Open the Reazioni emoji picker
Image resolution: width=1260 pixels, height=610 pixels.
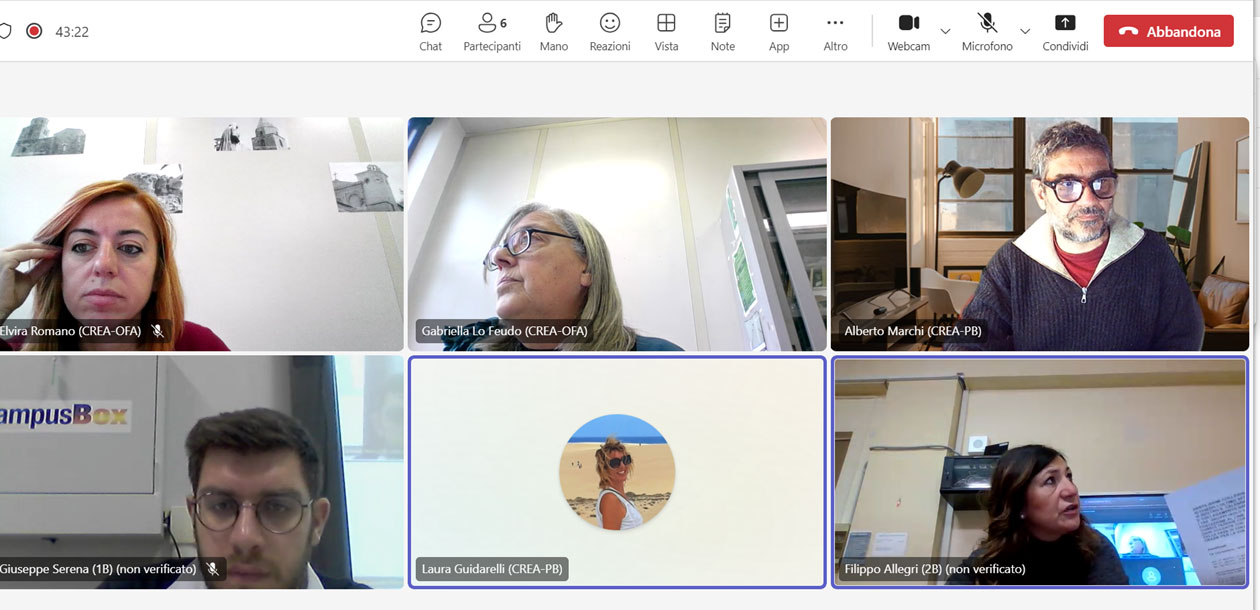(609, 32)
